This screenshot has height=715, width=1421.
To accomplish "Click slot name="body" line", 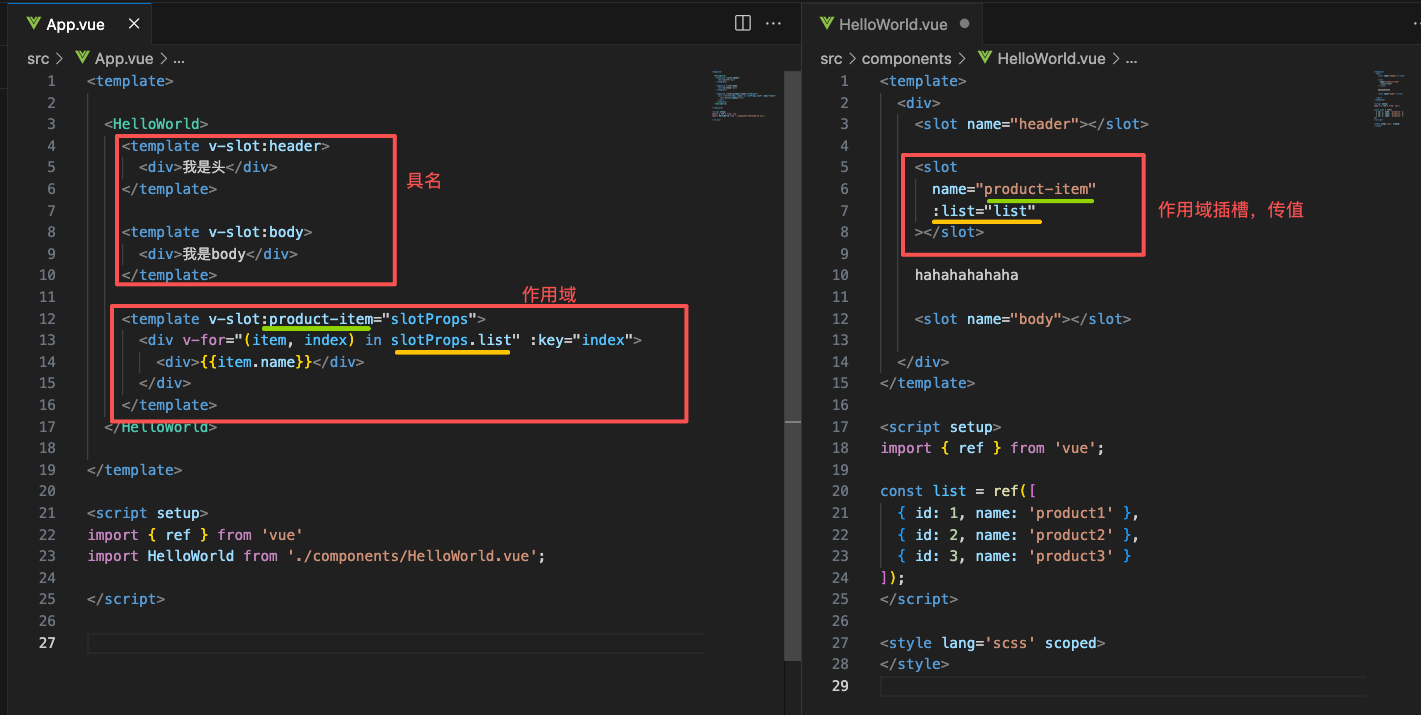I will coord(1023,319).
